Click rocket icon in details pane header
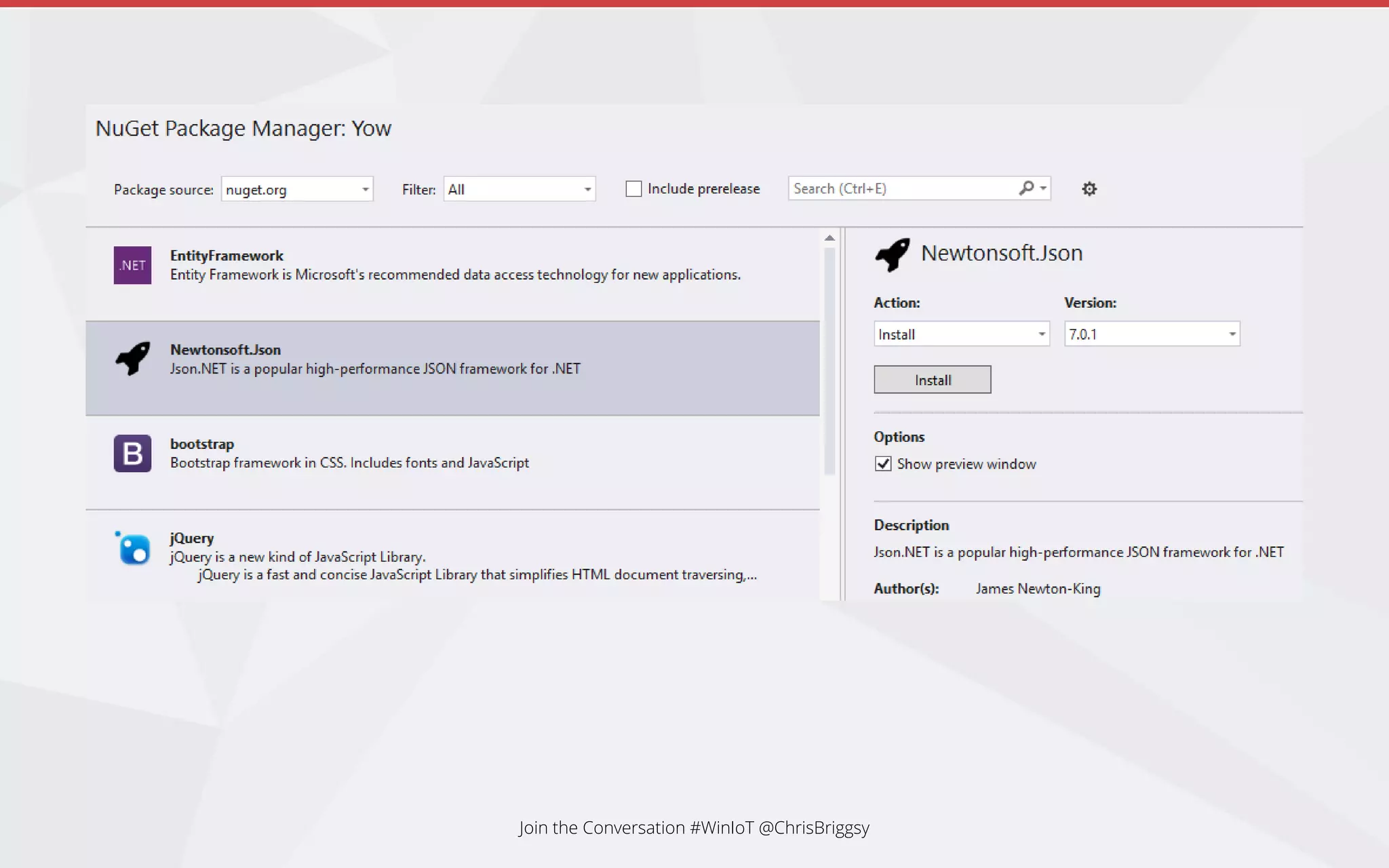This screenshot has width=1389, height=868. coord(892,255)
